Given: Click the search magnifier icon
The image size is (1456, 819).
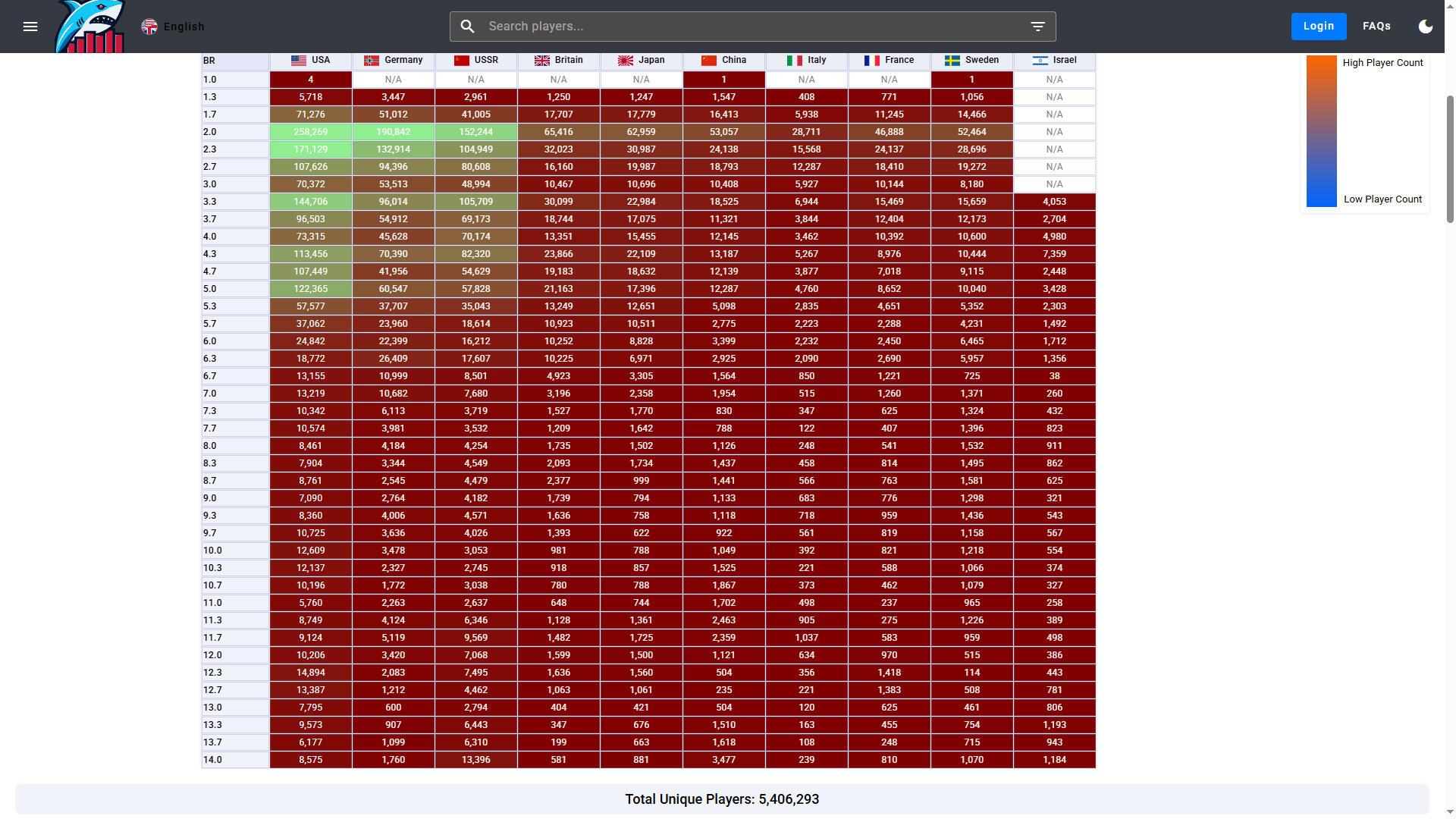Looking at the screenshot, I should tap(468, 27).
